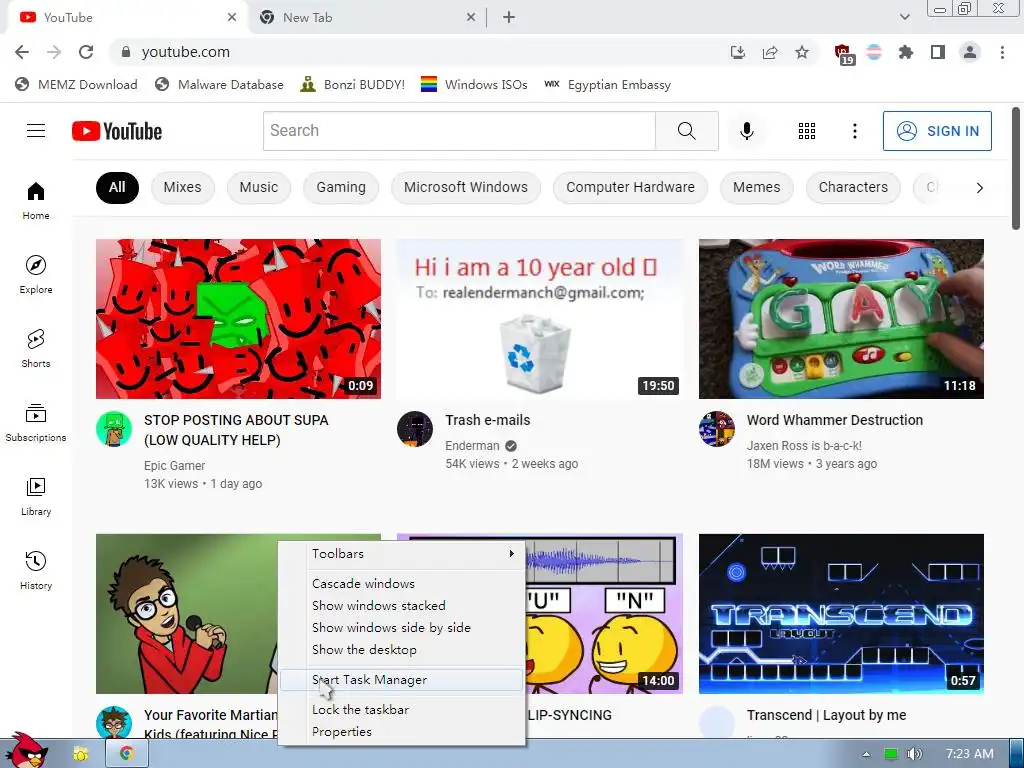Open Shorts in the sidebar
1024x768 pixels.
pyautogui.click(x=36, y=348)
